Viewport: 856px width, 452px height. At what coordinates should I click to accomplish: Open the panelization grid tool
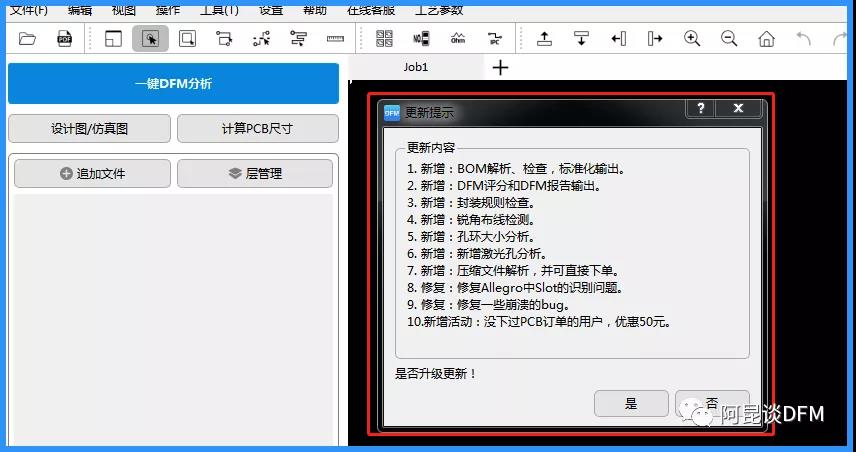click(384, 39)
